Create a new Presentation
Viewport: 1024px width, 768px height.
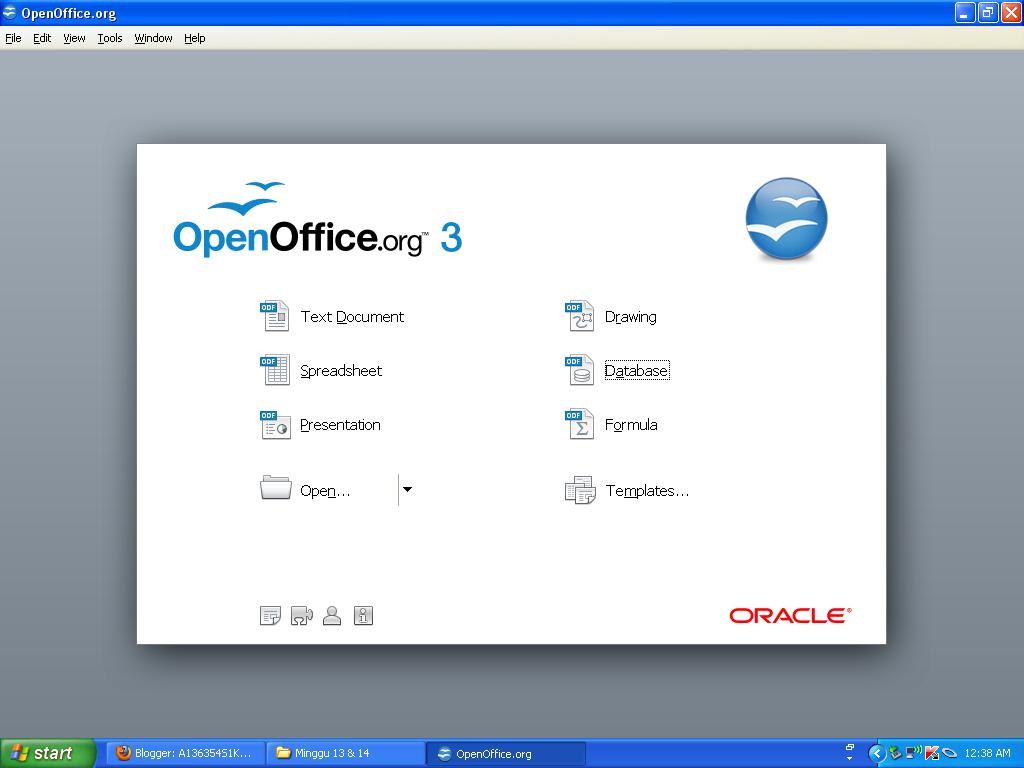pyautogui.click(x=340, y=425)
